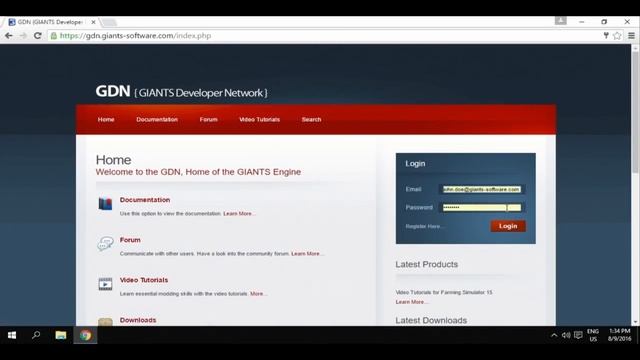Close the GDN browser tab
640x360 pixels.
click(93, 22)
